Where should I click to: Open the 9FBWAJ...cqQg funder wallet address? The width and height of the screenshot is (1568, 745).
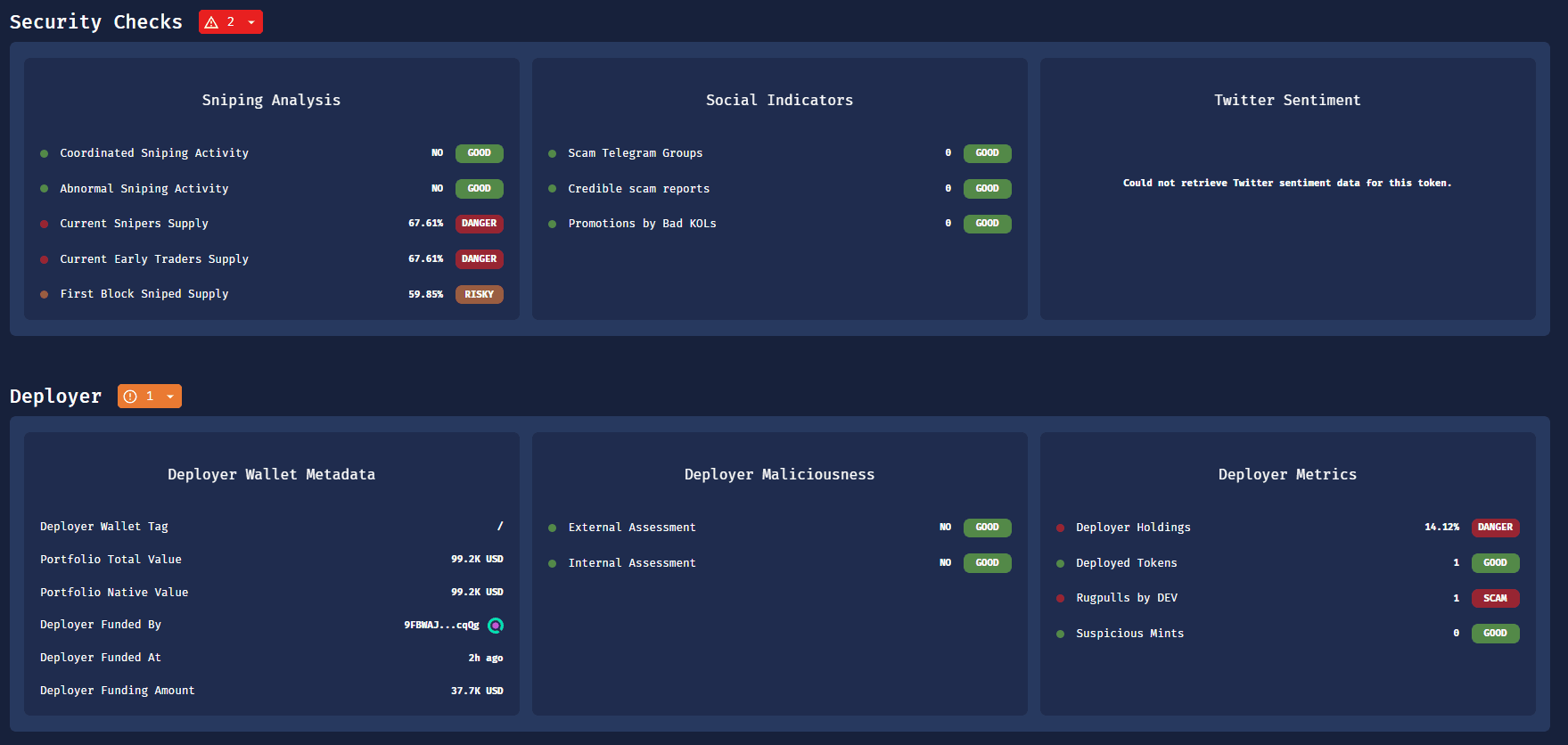pos(441,625)
